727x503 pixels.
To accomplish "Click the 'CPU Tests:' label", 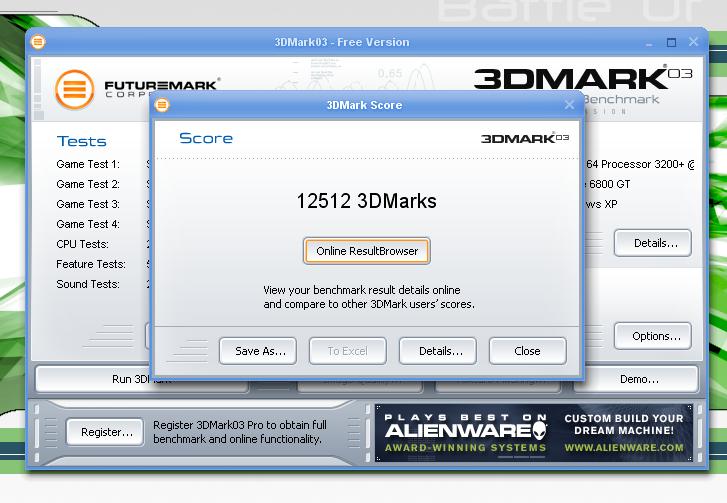I will click(83, 244).
